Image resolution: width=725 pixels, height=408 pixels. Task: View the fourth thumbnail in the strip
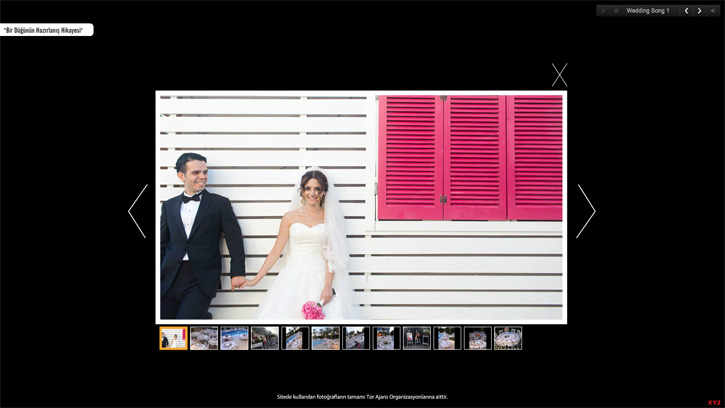point(265,338)
